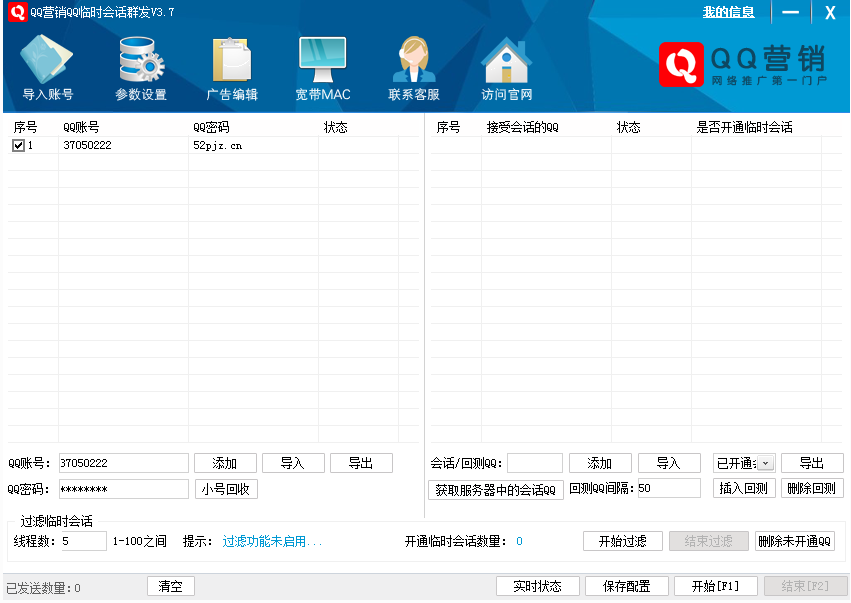
Task: Click the 清空 clear button
Action: tap(171, 586)
